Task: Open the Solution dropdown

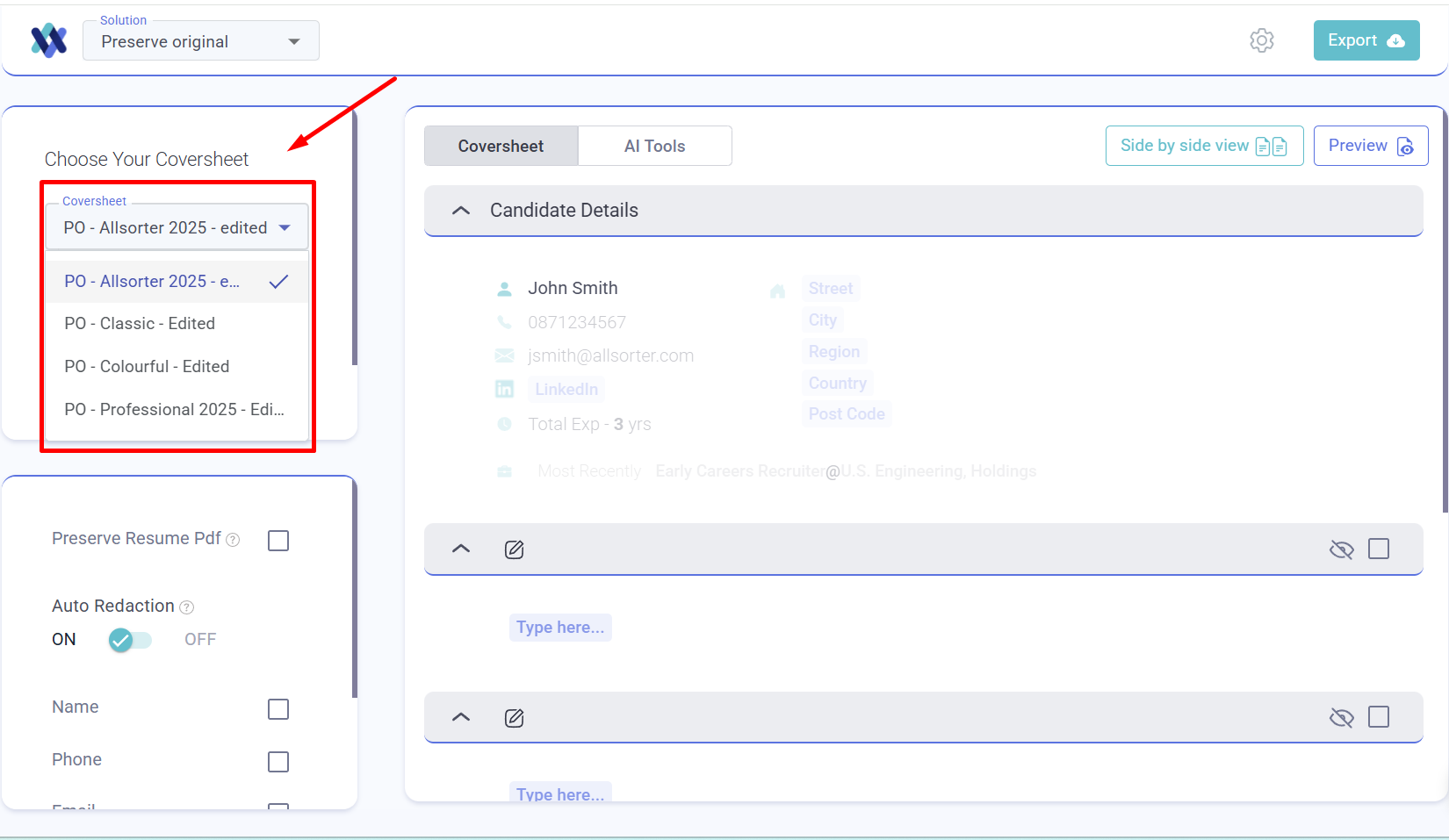Action: (x=201, y=41)
